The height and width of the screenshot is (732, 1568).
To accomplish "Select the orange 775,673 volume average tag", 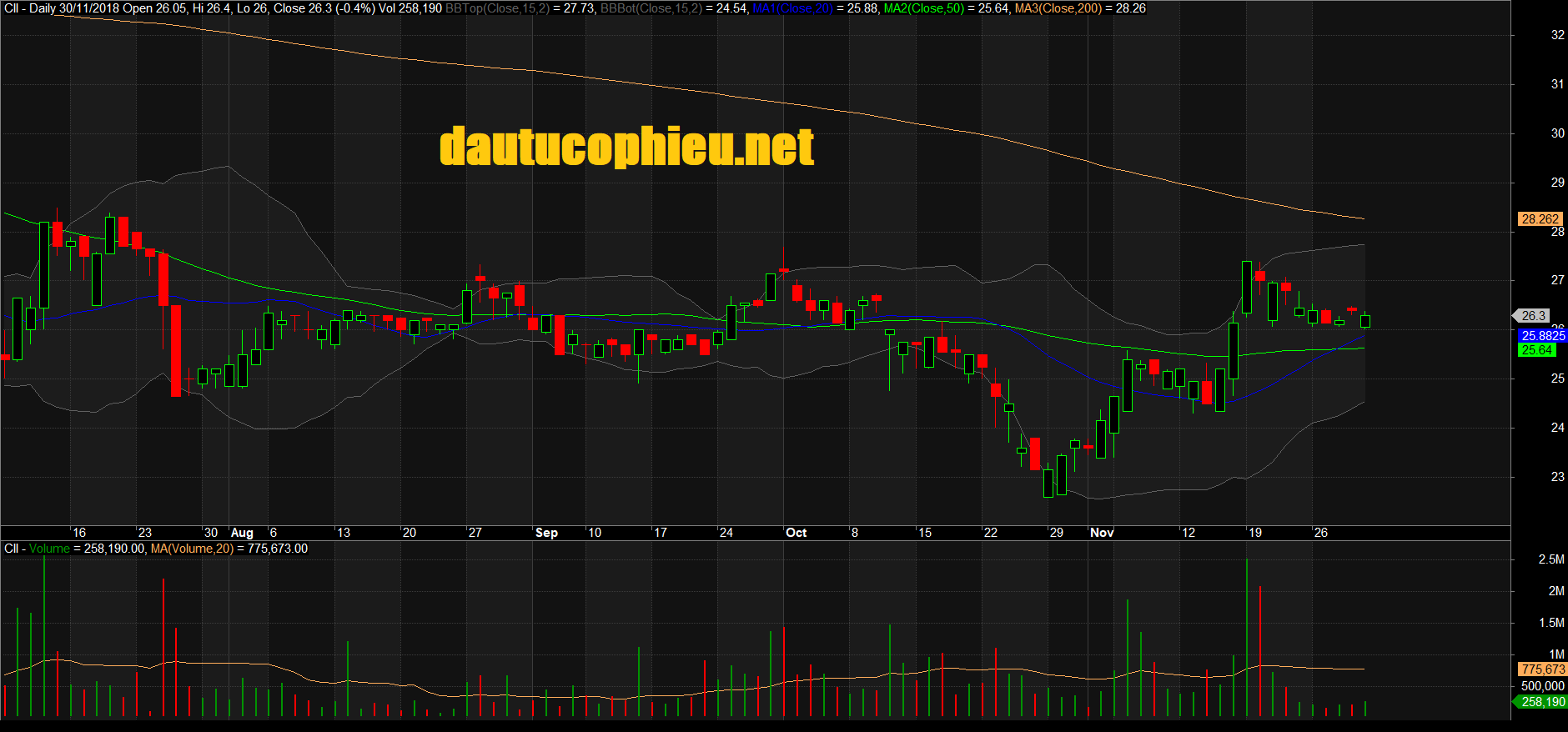I will (x=1543, y=669).
